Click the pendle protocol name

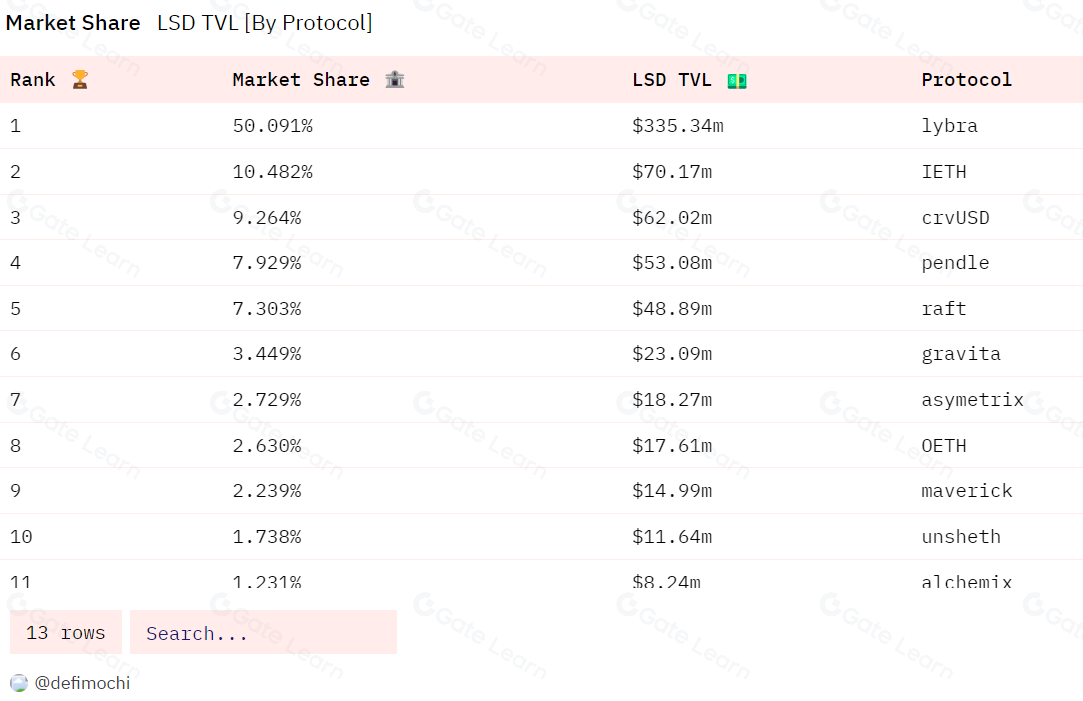tap(955, 263)
